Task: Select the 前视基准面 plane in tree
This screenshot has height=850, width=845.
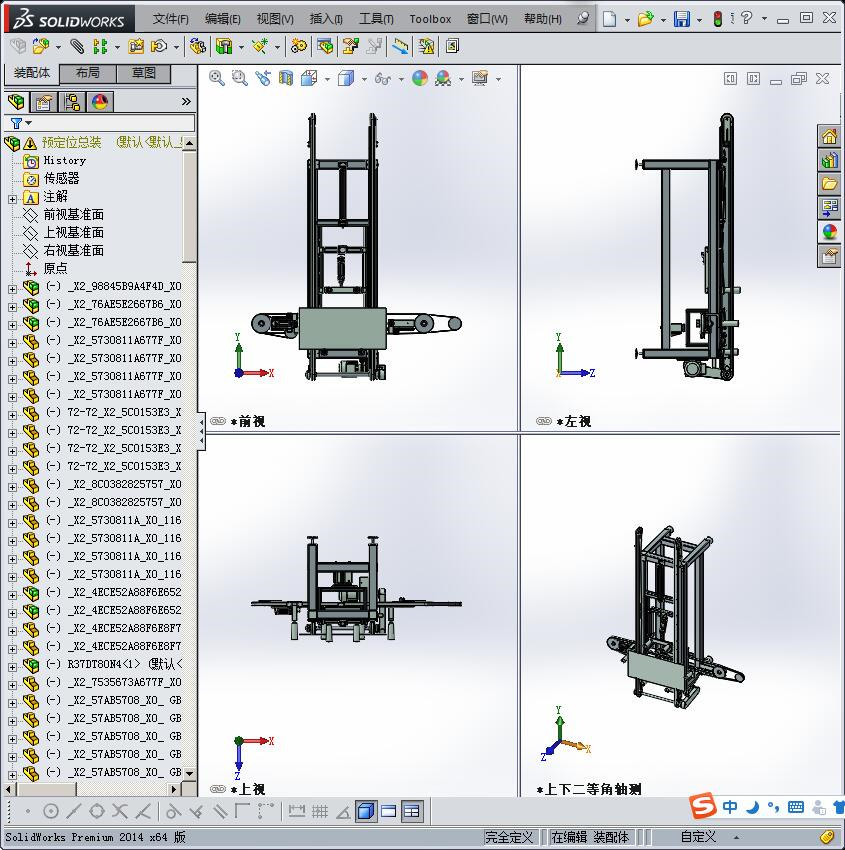Action: coord(73,215)
